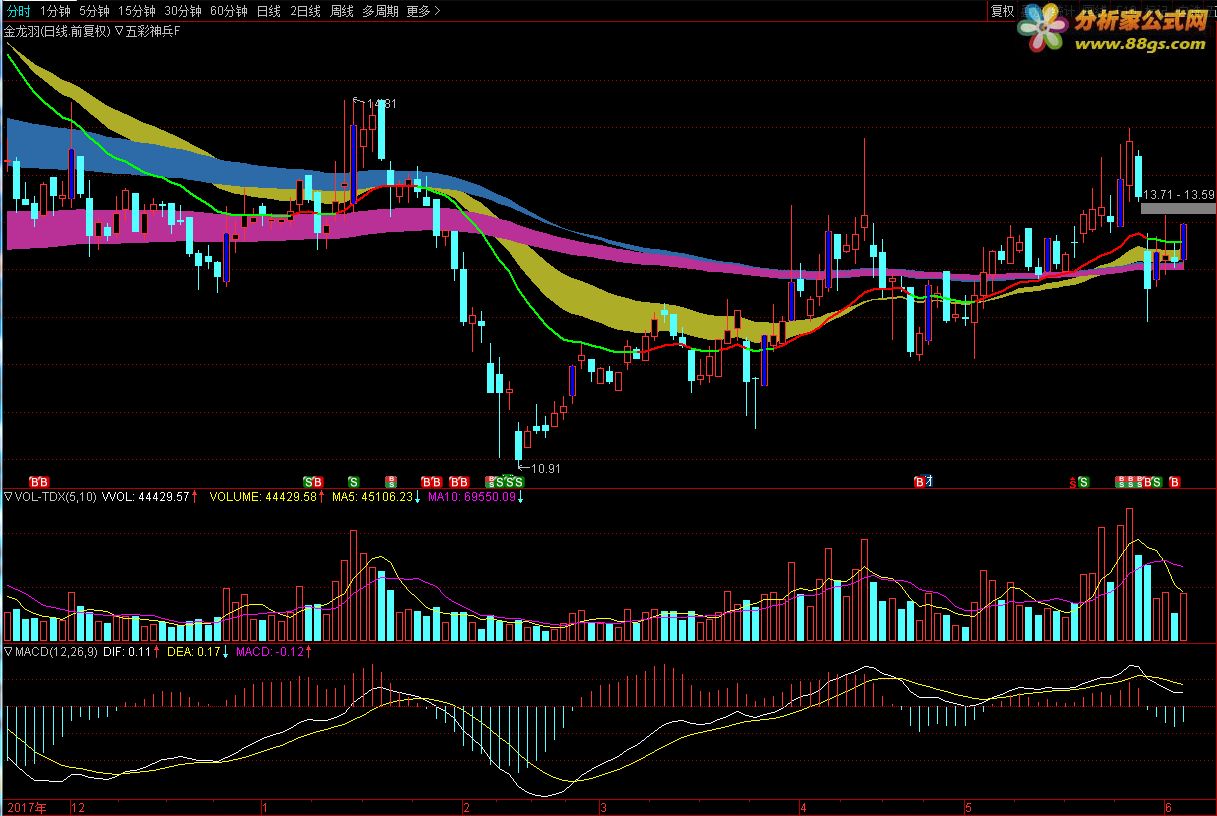Switch to the 日线 daily chart tab
This screenshot has width=1217, height=816.
(268, 11)
